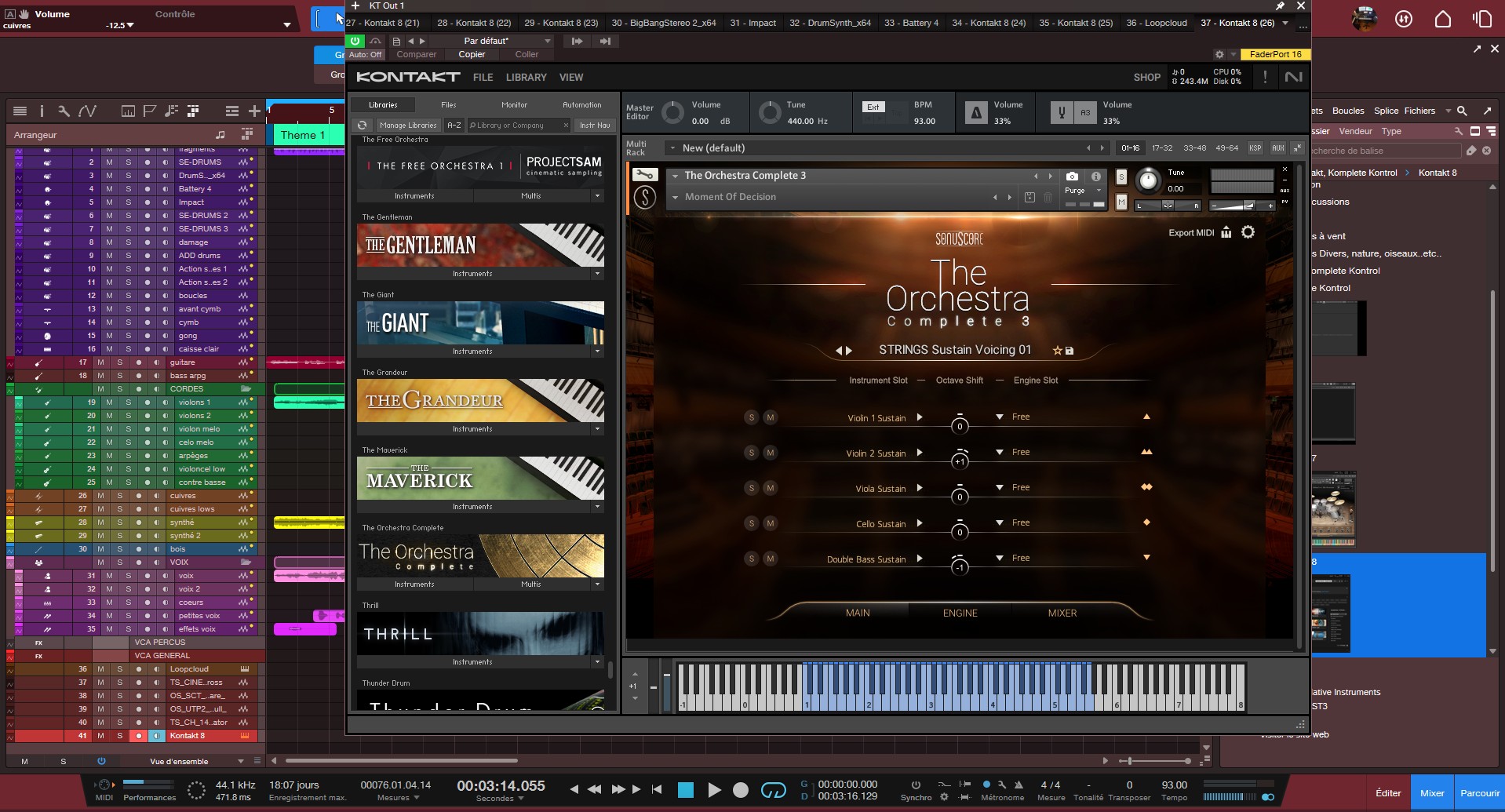The height and width of the screenshot is (812, 1505).
Task: Click the Export MIDI icon
Action: [x=1226, y=232]
